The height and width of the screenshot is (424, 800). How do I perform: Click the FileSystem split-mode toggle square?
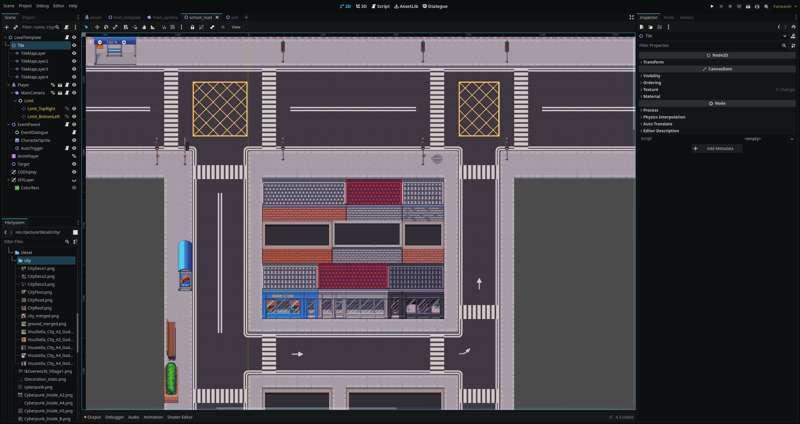[x=76, y=232]
